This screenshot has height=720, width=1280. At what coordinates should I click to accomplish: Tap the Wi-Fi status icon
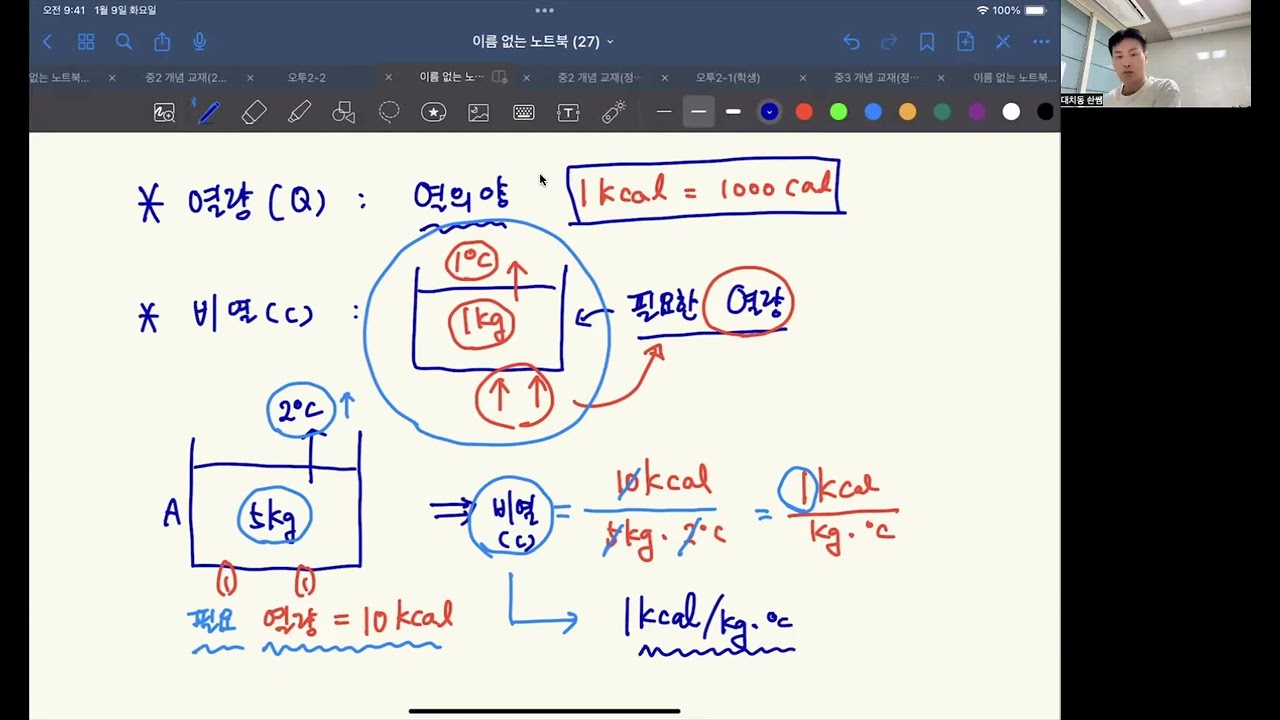point(983,11)
